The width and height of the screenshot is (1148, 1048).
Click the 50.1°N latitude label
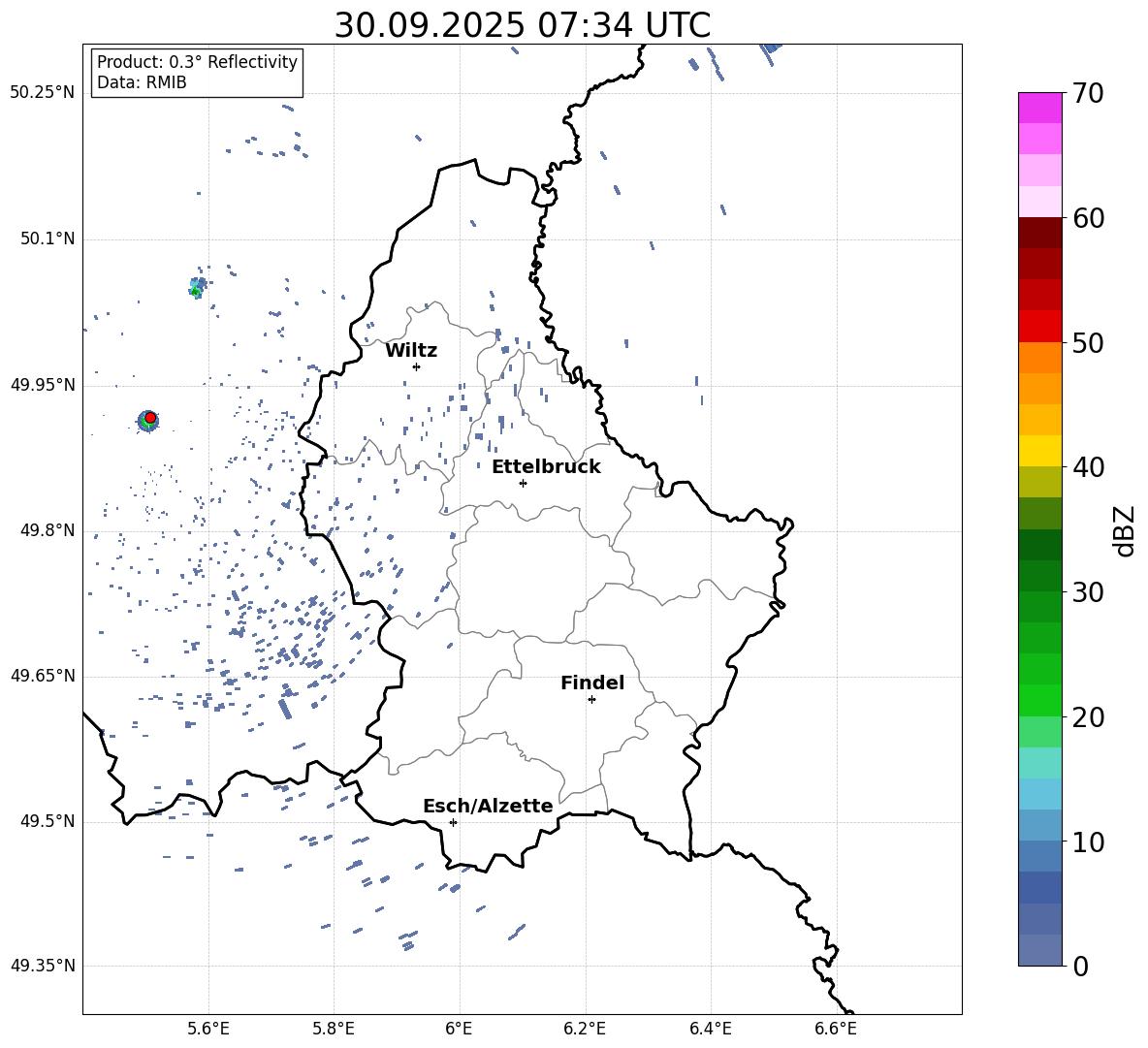pyautogui.click(x=47, y=239)
